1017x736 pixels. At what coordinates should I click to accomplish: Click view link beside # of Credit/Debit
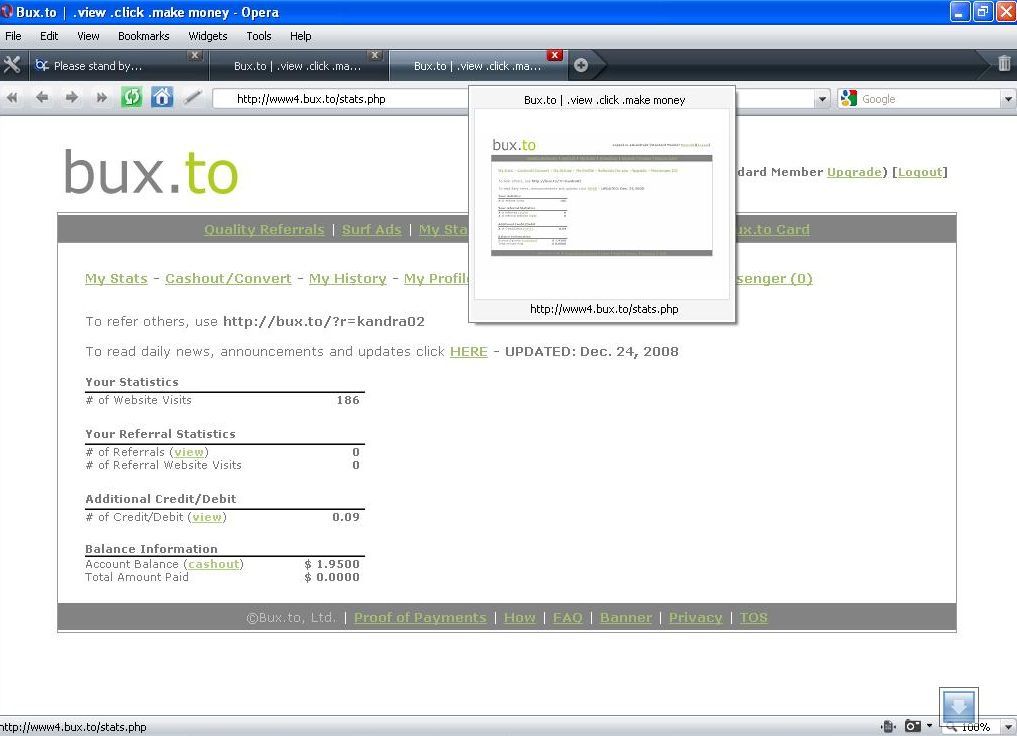pos(207,517)
